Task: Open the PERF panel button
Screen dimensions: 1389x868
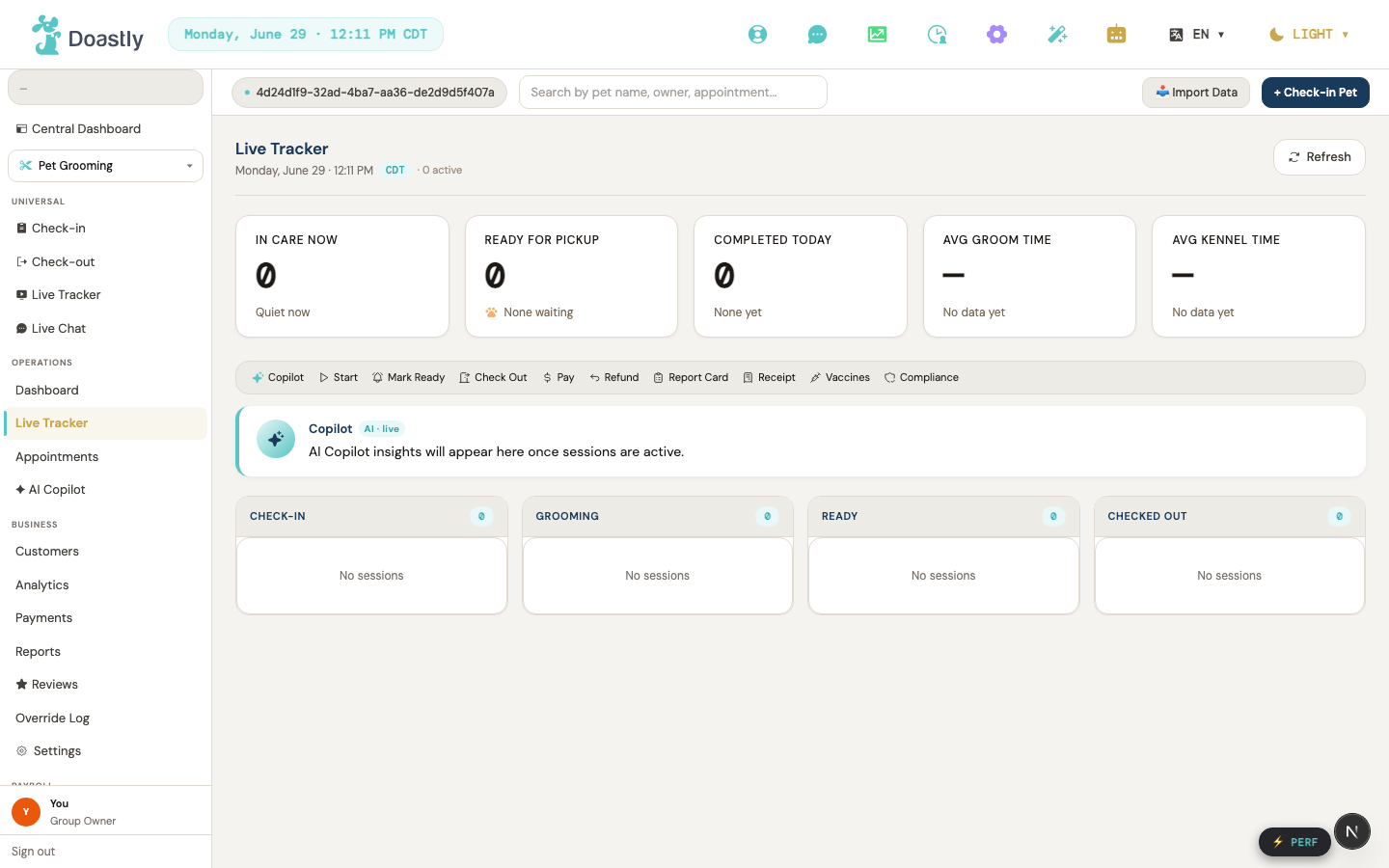Action: click(x=1294, y=842)
